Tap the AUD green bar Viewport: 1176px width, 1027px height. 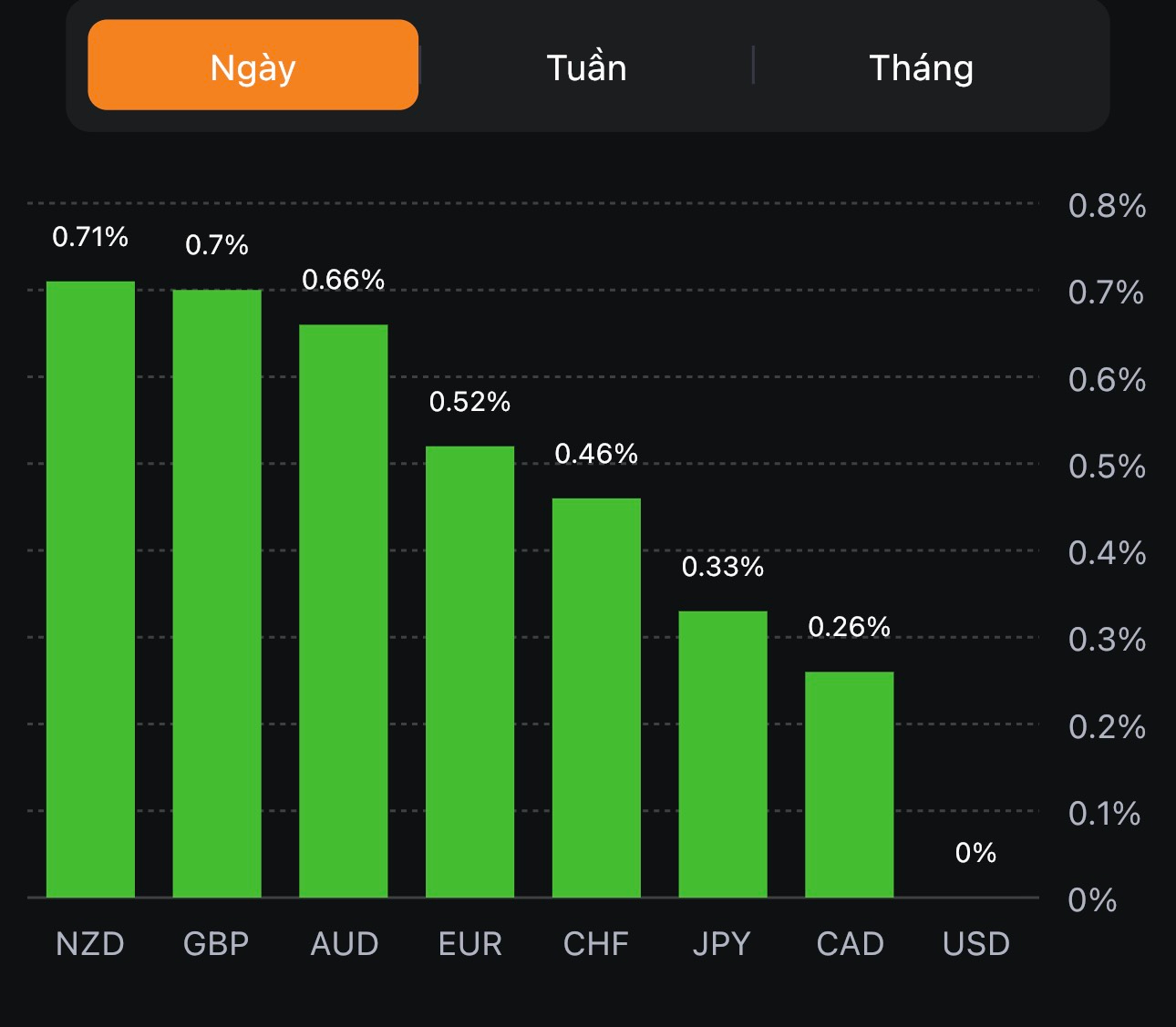344,611
